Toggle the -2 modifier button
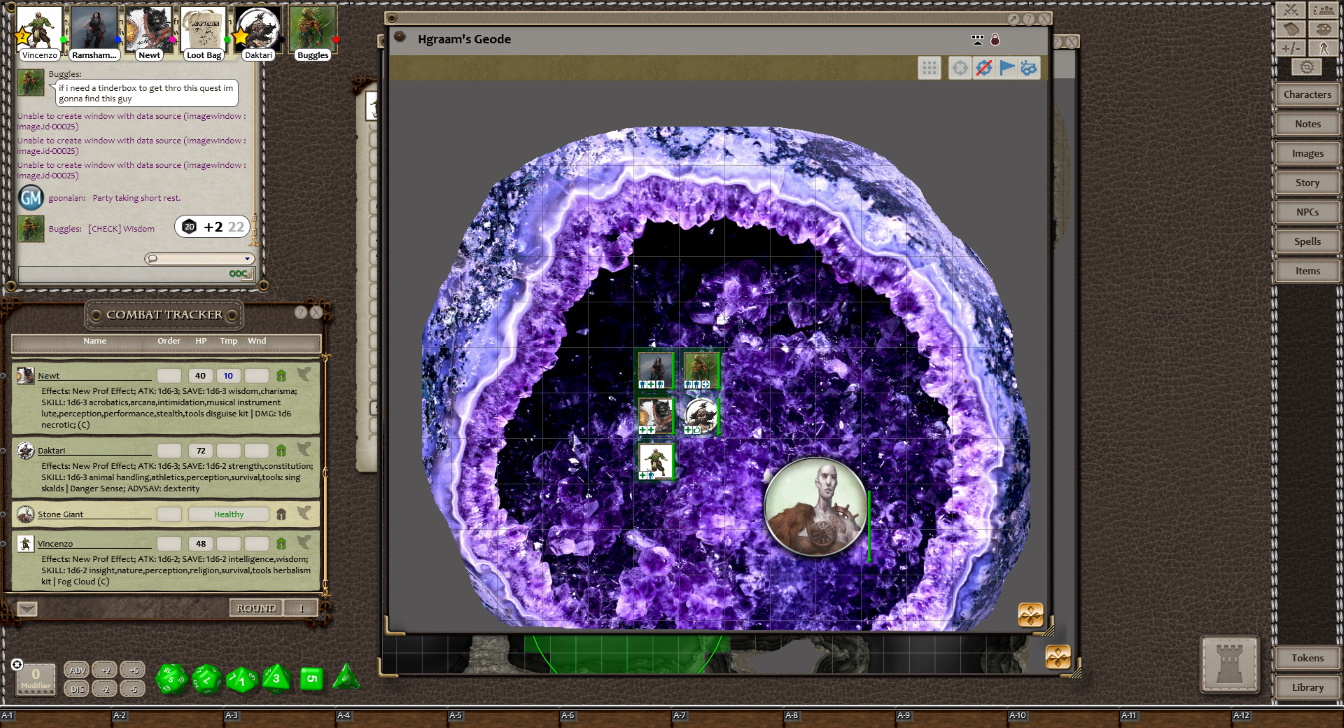This screenshot has width=1344, height=728. 105,689
